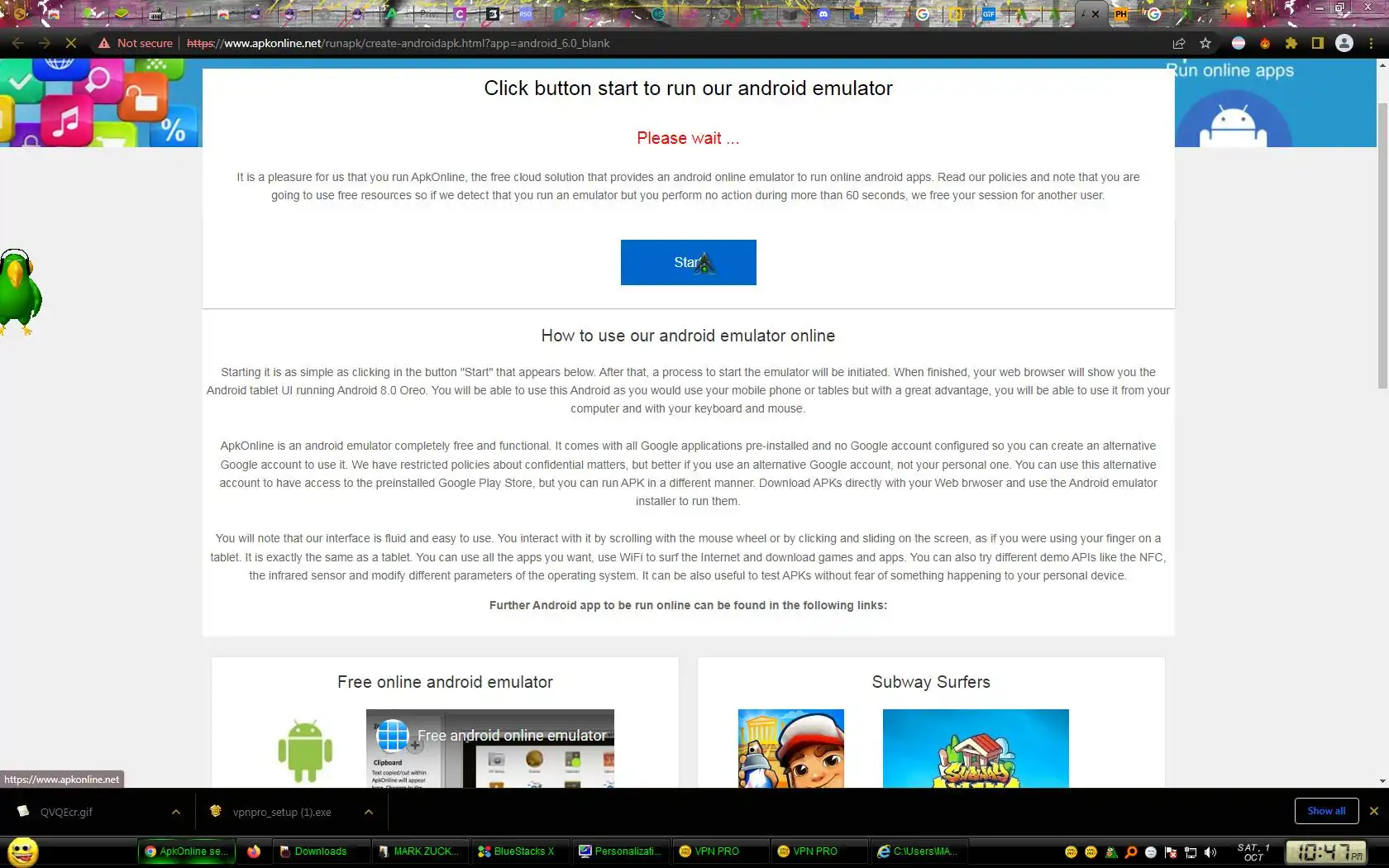This screenshot has height=868, width=1389.
Task: Open Free online android emulator card title
Action: pyautogui.click(x=445, y=682)
